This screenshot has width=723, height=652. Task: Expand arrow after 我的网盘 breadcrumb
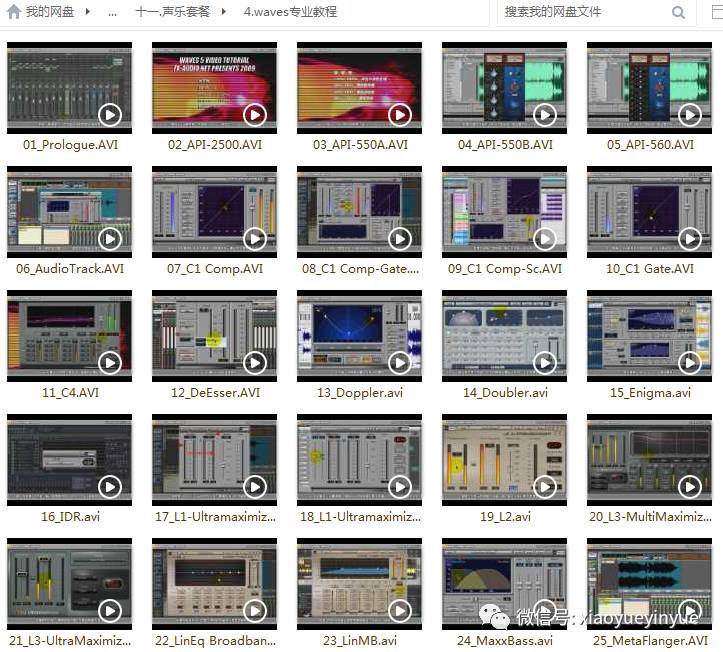88,12
